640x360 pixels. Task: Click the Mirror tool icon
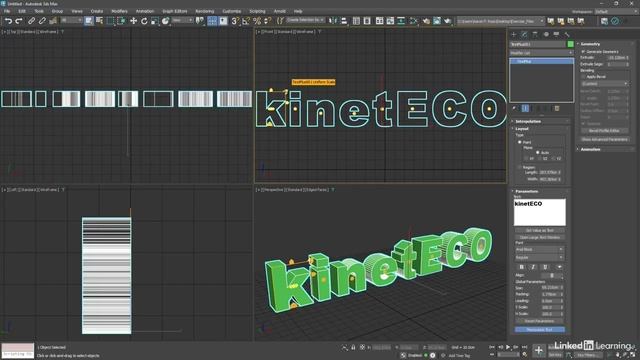pyautogui.click(x=333, y=21)
